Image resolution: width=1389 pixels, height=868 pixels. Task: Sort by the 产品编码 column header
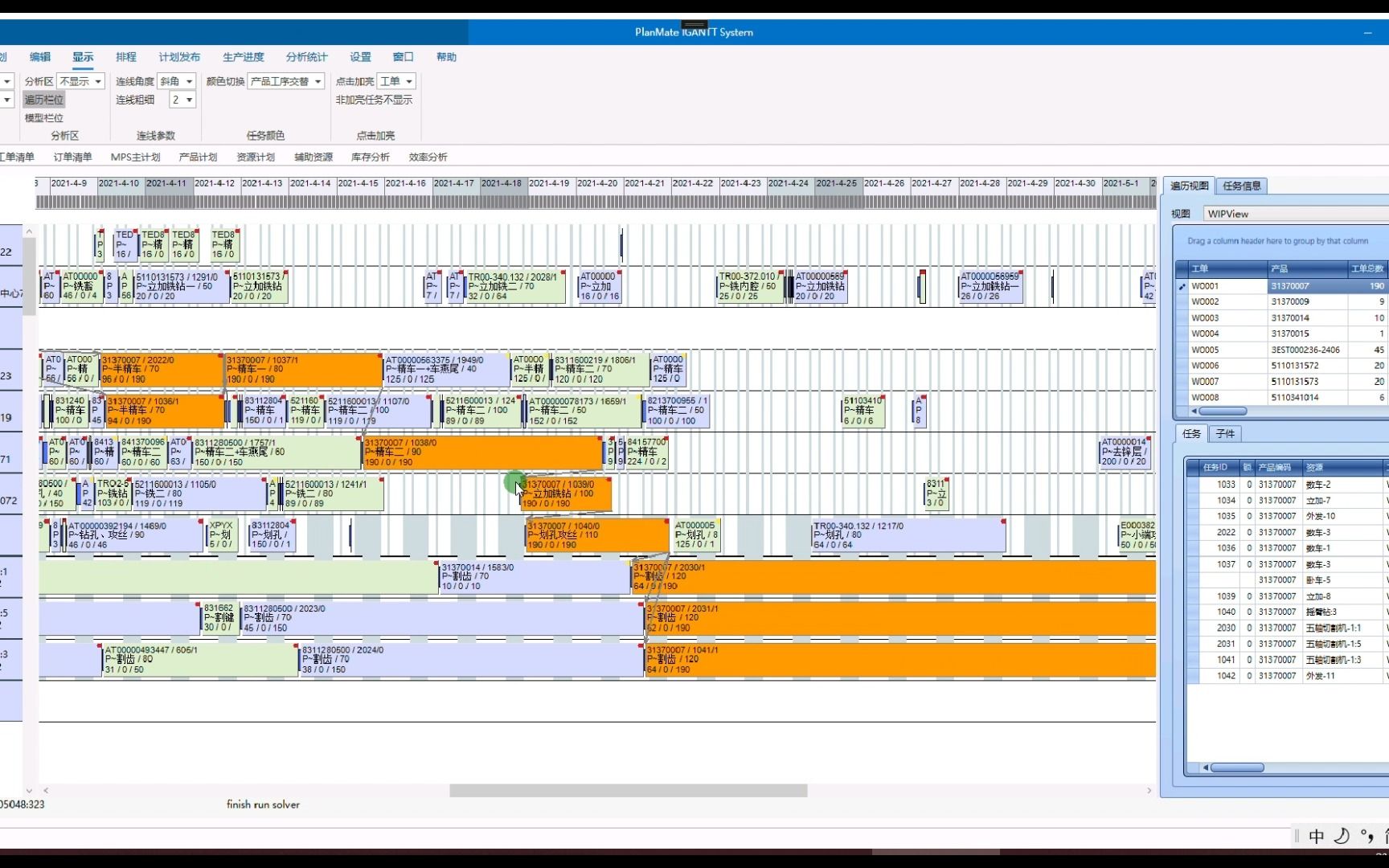(x=1279, y=467)
